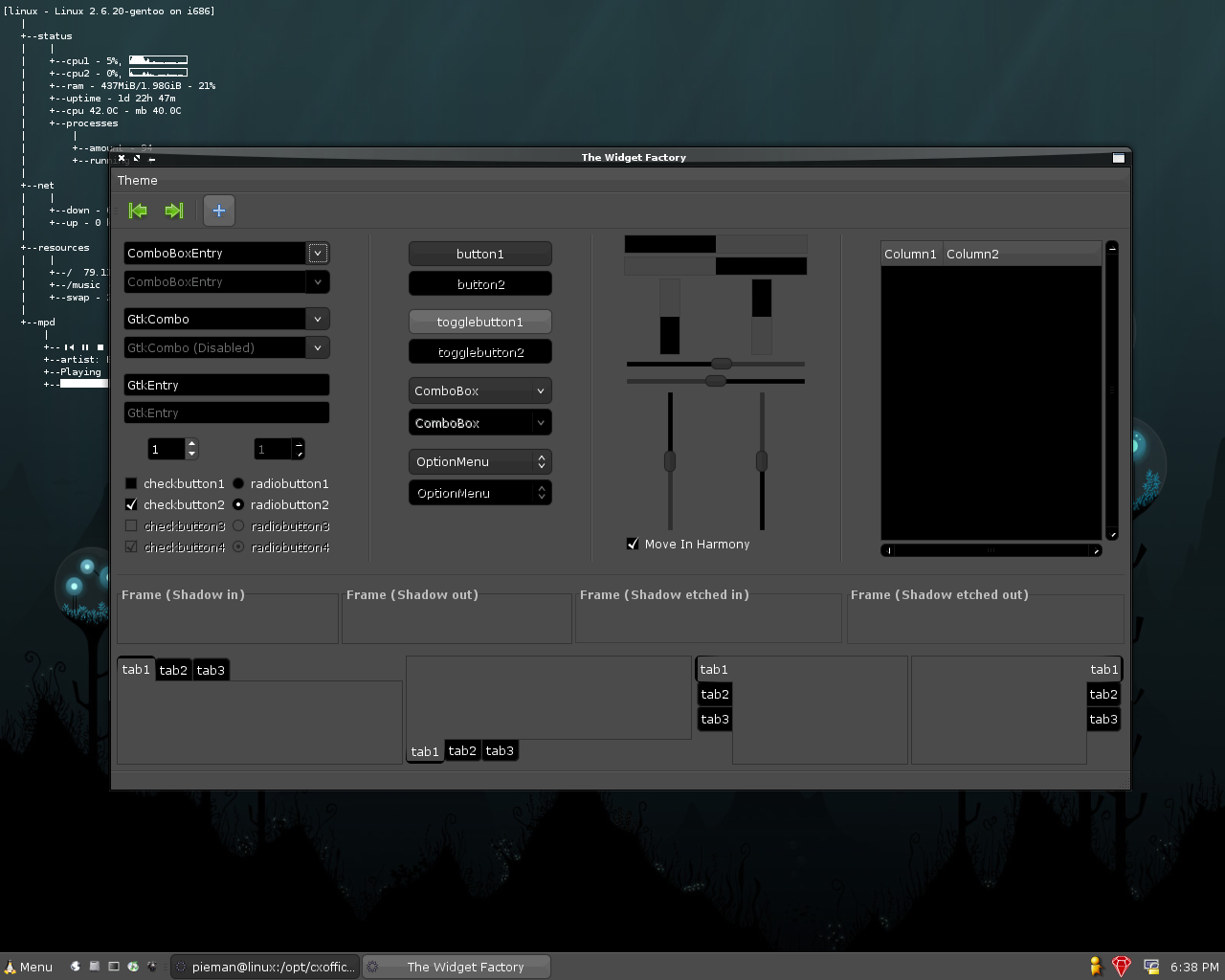Open the gray OptionMenu dropdown
The image size is (1225, 980).
pyautogui.click(x=480, y=461)
